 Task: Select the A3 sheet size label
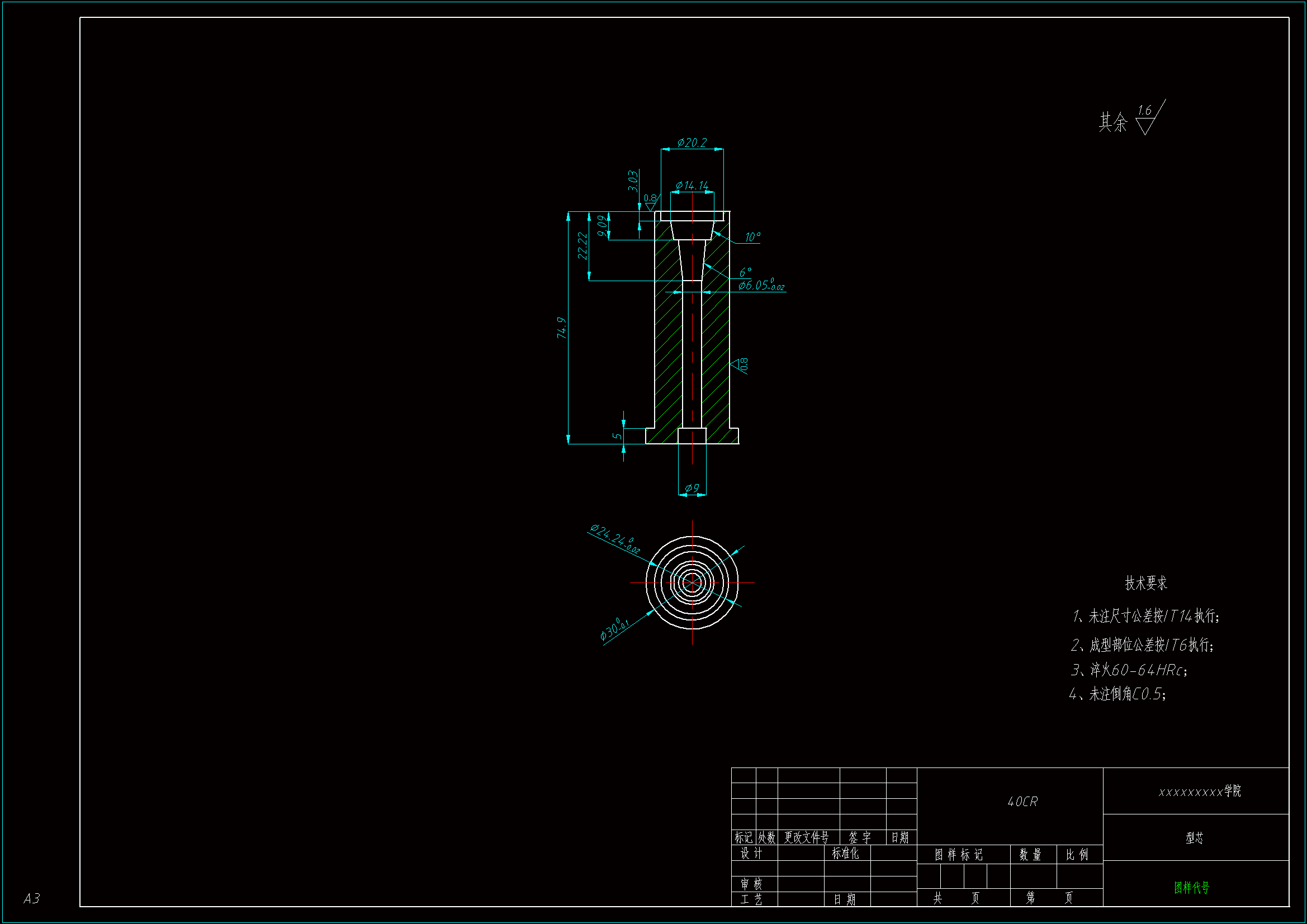click(x=32, y=898)
